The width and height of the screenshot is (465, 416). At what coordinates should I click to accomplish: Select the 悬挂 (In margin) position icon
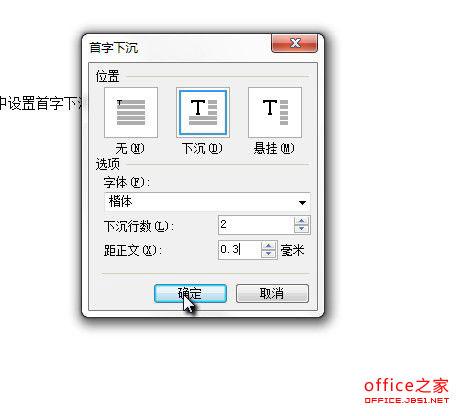click(275, 112)
